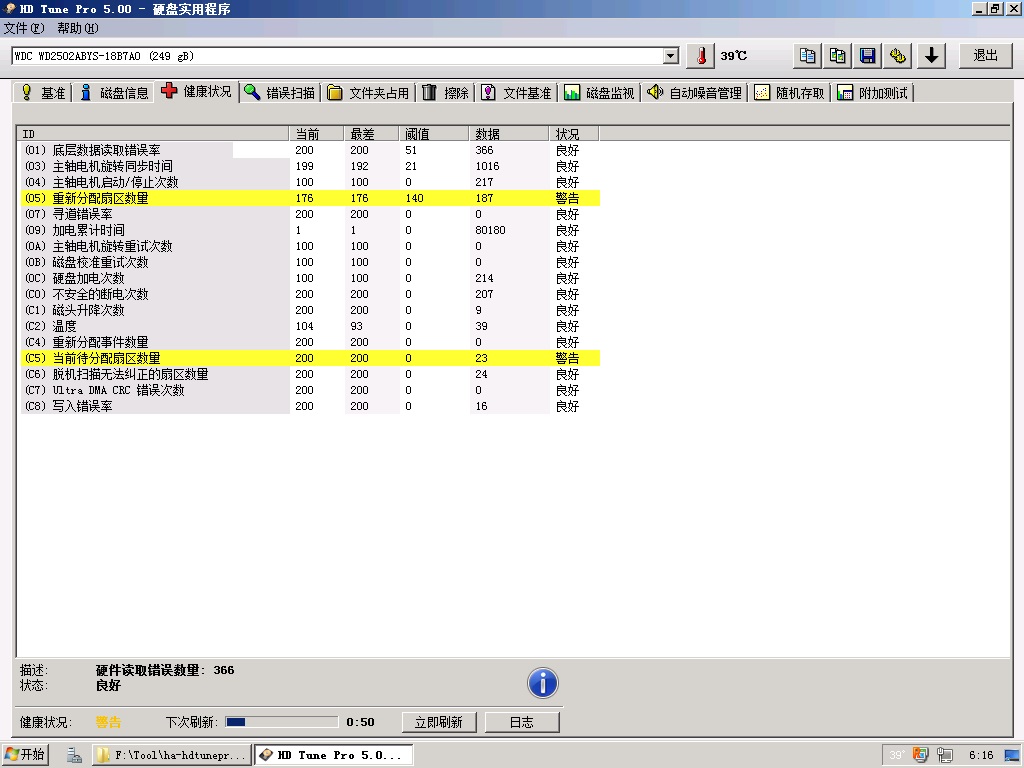Image resolution: width=1024 pixels, height=768 pixels.
Task: Select the (C4) 重新分配事件数量 row
Action: click(x=310, y=342)
